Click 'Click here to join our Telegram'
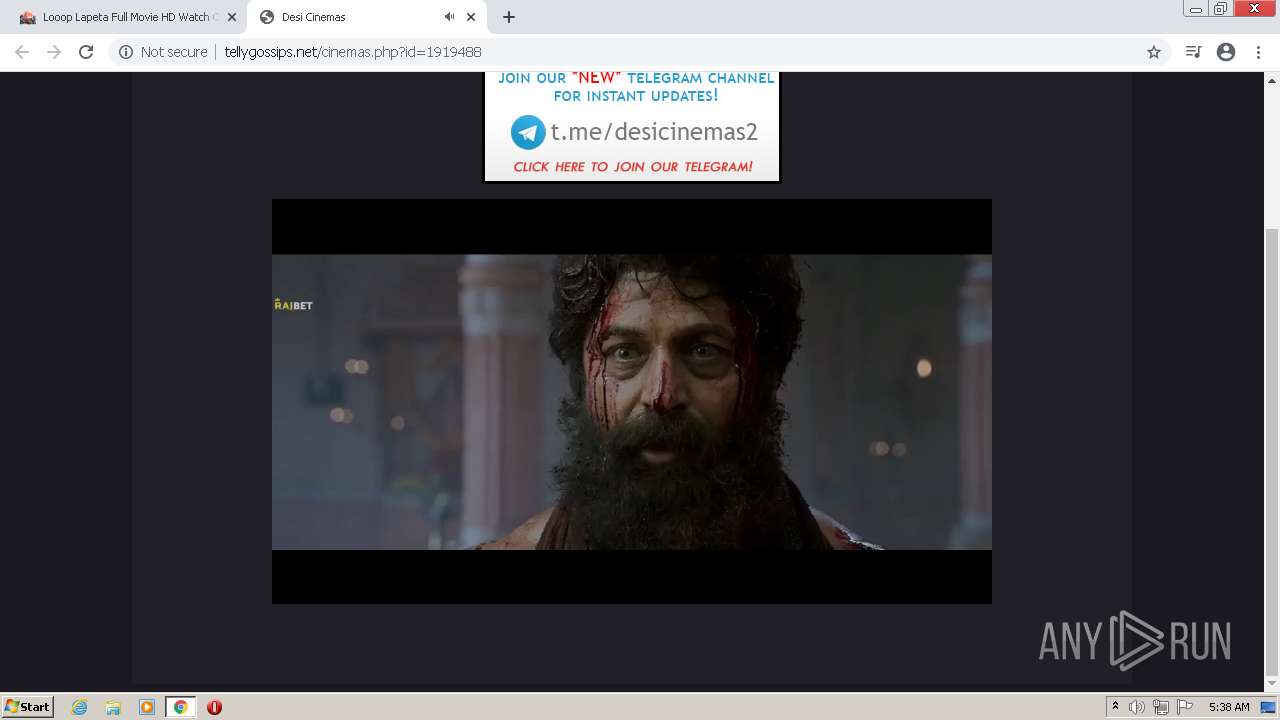The height and width of the screenshot is (720, 1280). tap(633, 167)
